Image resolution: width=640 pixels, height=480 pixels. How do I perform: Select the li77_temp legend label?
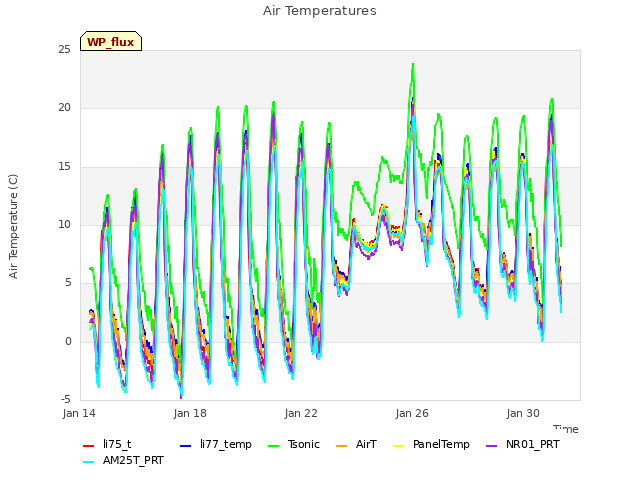[x=226, y=444]
